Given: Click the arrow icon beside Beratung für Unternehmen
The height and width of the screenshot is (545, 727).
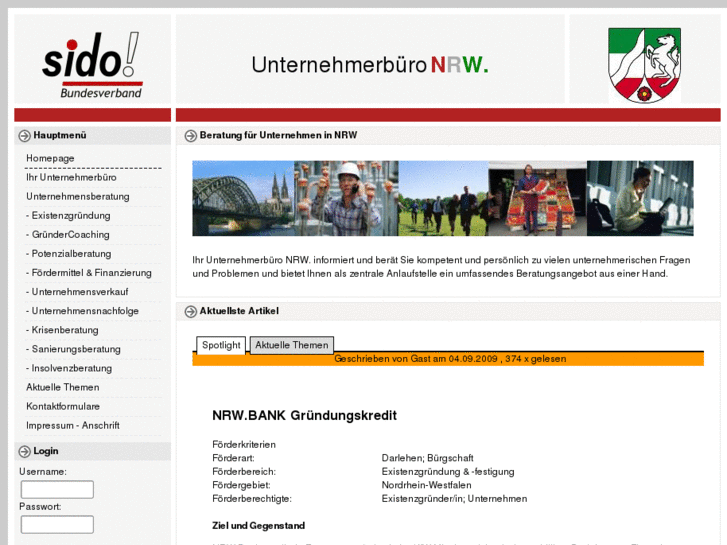Looking at the screenshot, I should click(191, 135).
